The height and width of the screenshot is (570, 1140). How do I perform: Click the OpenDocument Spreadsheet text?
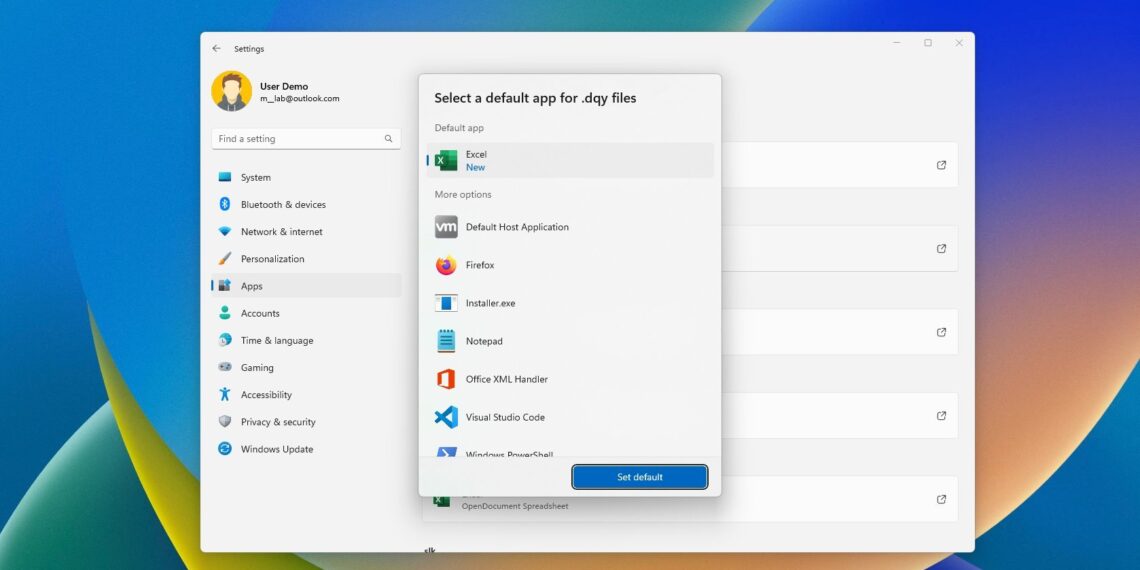[515, 506]
